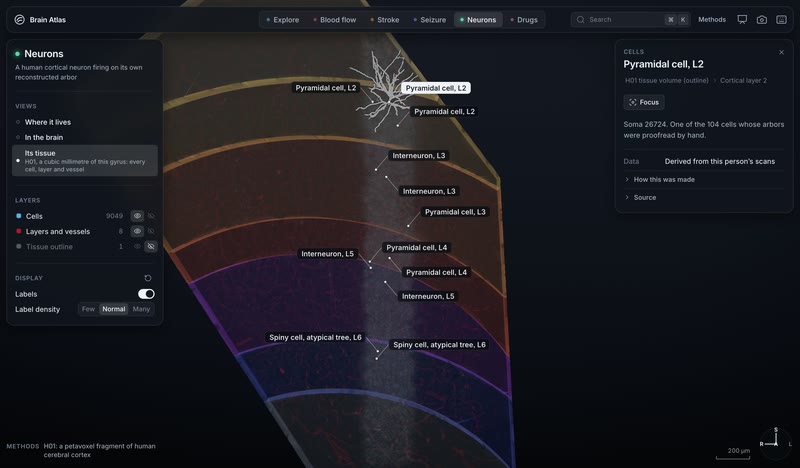This screenshot has width=800, height=468.
Task: Hide Tissue outline with crossed-eye icon
Action: coord(151,247)
